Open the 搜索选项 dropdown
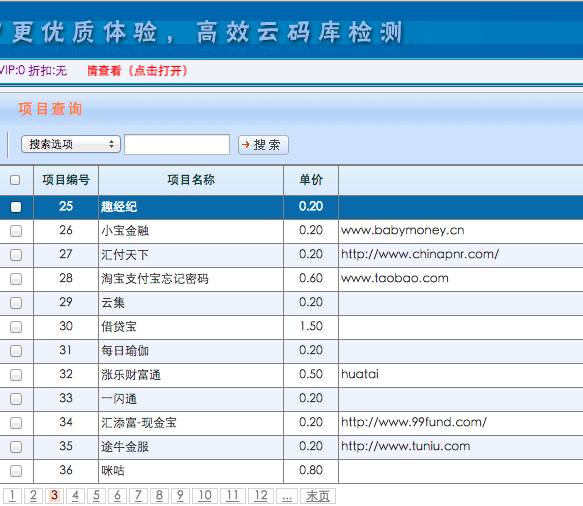This screenshot has width=583, height=506. coord(71,144)
